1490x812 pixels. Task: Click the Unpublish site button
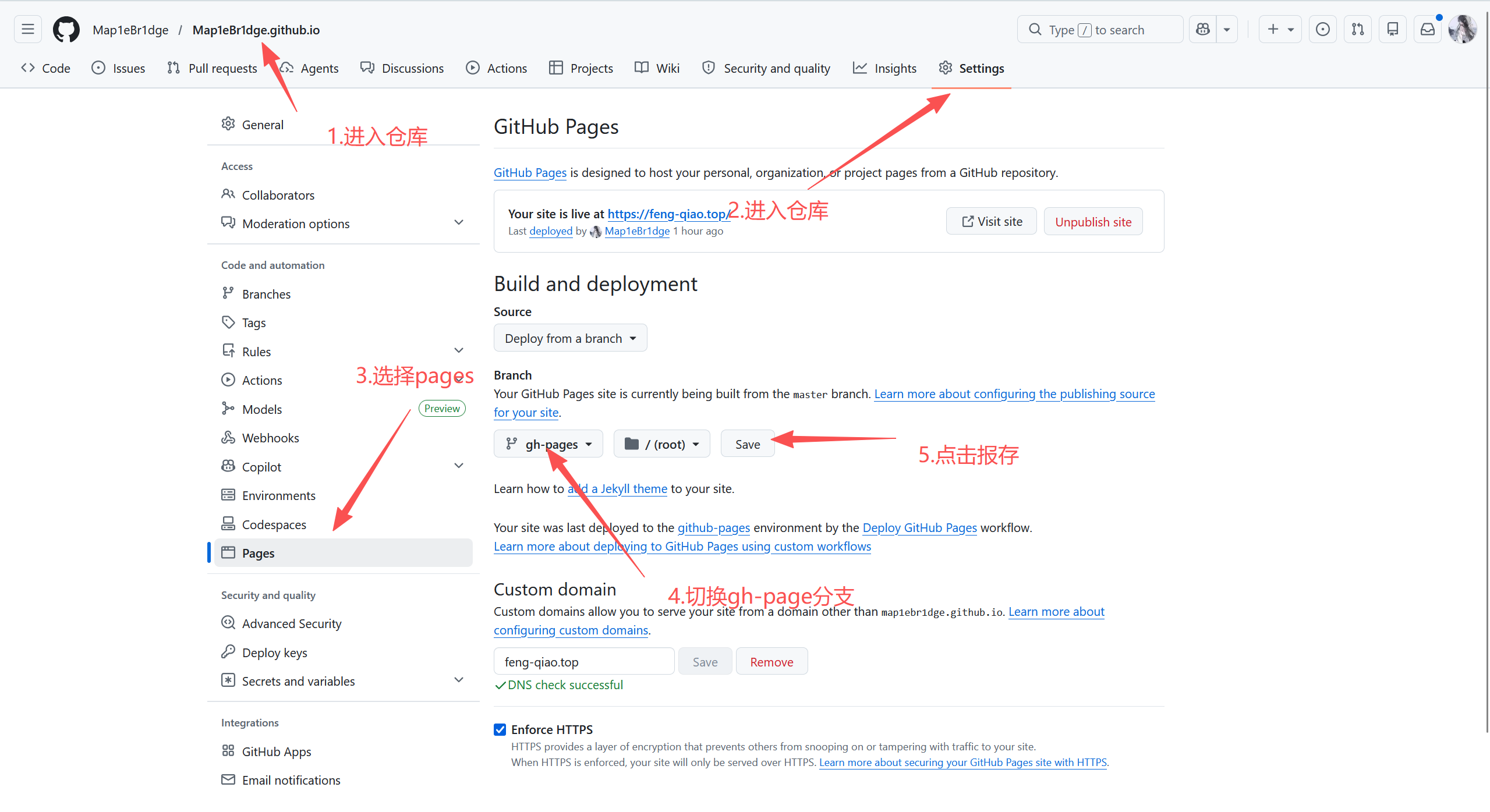[x=1093, y=221]
